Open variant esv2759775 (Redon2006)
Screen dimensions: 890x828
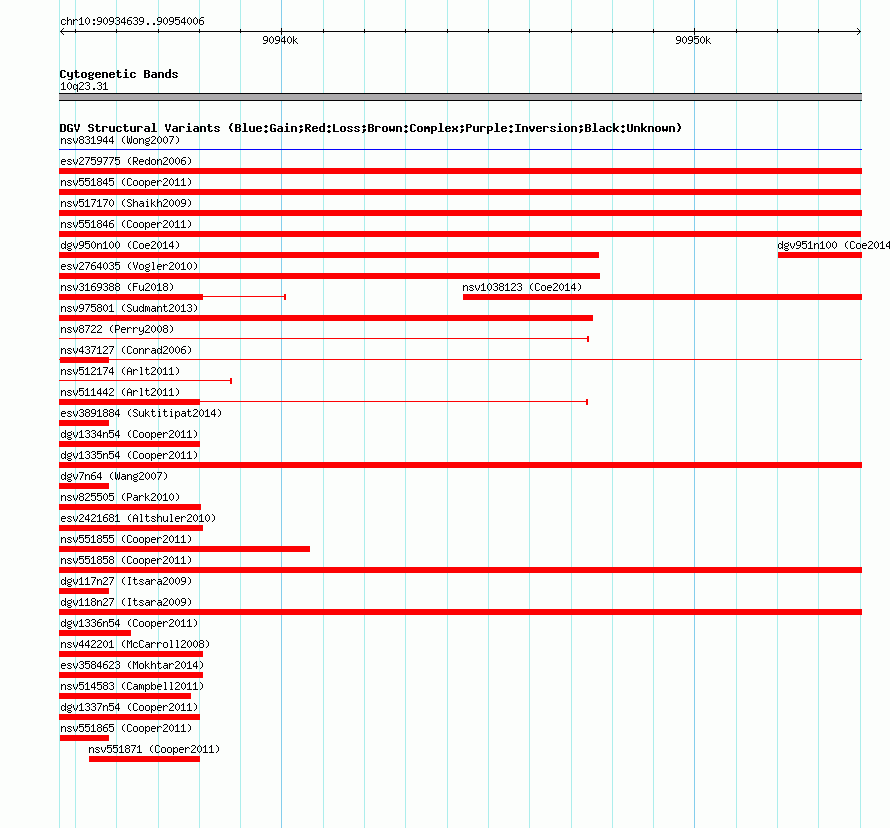[126, 161]
